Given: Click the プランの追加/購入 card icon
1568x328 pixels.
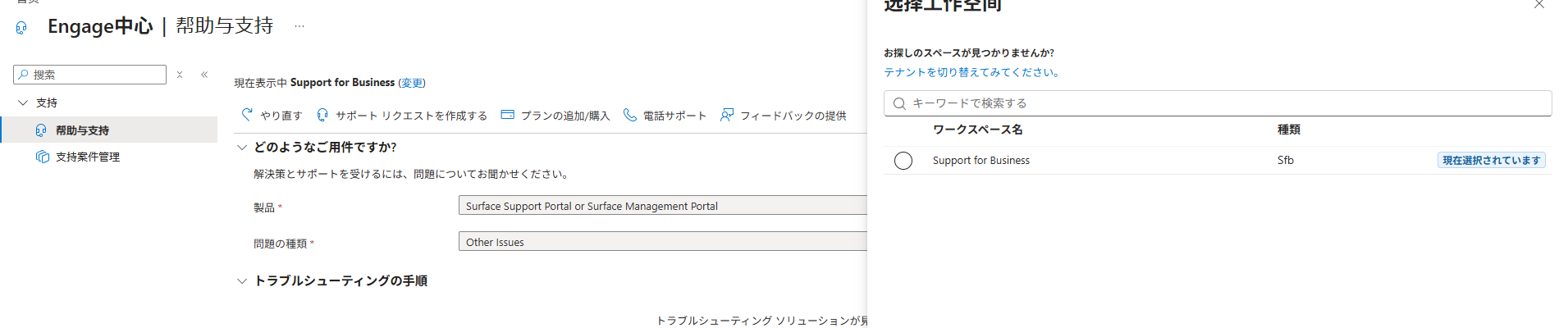Looking at the screenshot, I should pyautogui.click(x=508, y=115).
